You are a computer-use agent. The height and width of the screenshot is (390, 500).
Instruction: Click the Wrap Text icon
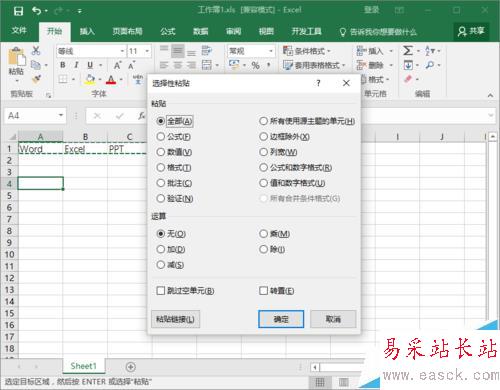tap(207, 51)
